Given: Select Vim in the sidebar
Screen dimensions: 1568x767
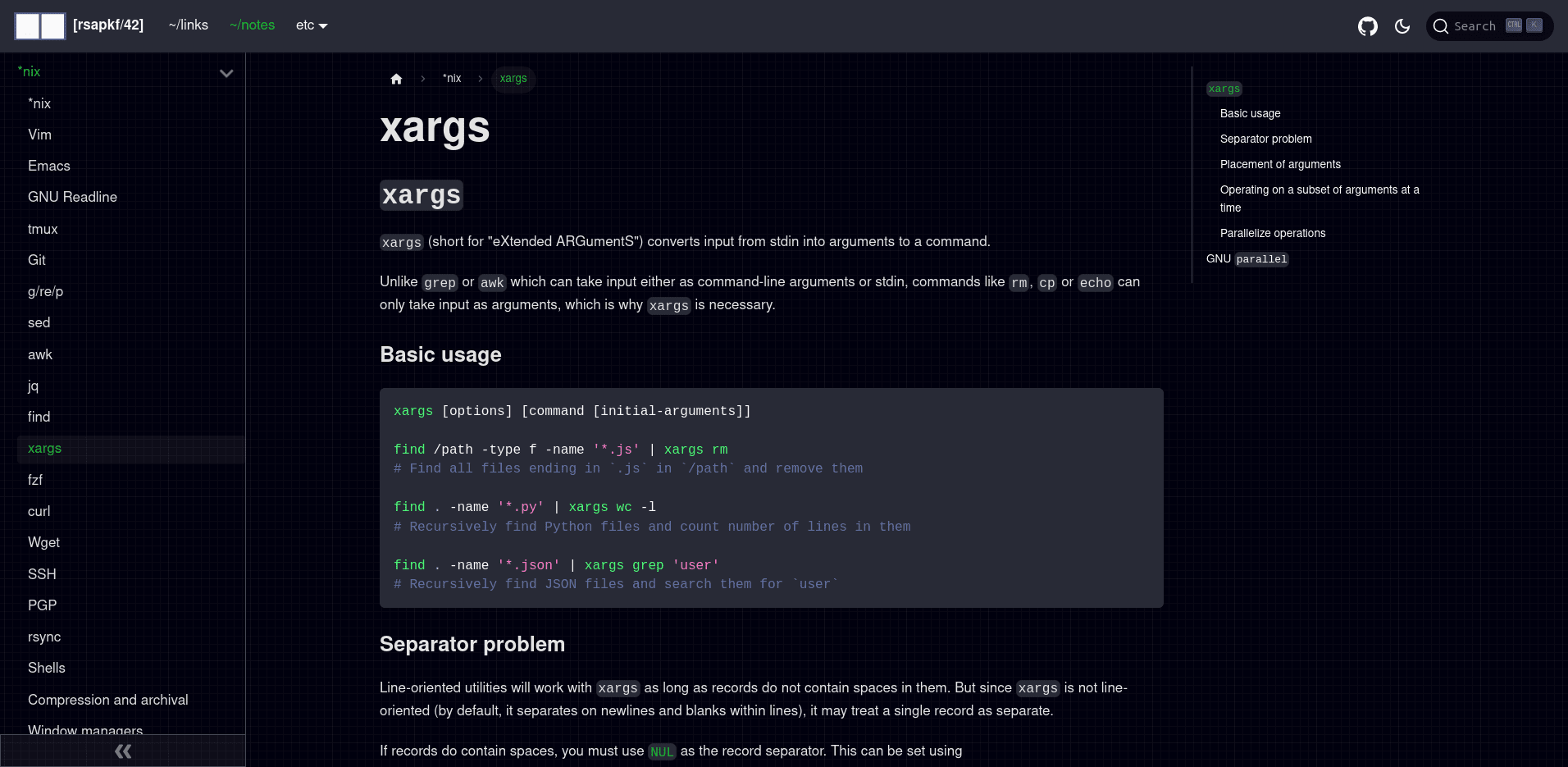Looking at the screenshot, I should click(39, 135).
